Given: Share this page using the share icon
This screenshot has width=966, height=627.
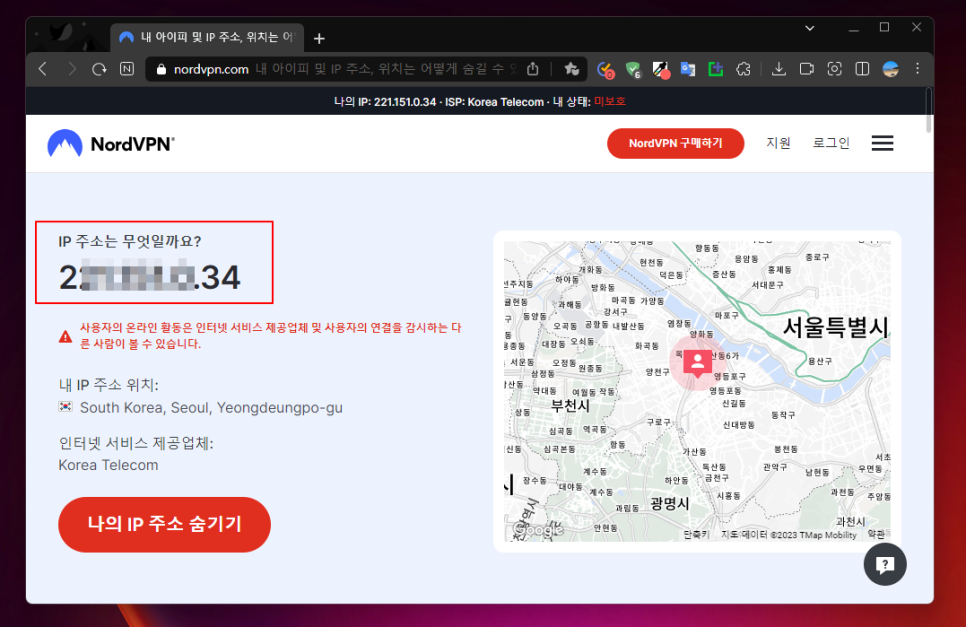Looking at the screenshot, I should [533, 69].
